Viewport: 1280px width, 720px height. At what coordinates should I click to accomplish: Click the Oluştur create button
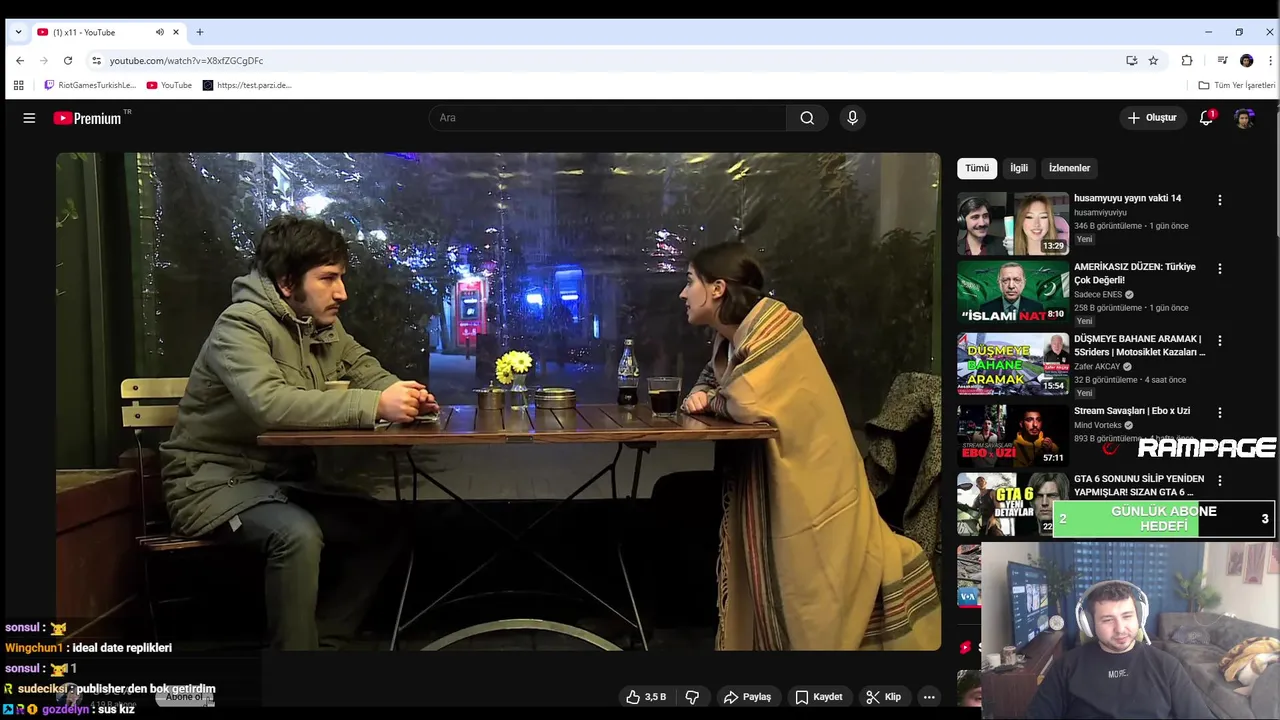click(x=1152, y=118)
